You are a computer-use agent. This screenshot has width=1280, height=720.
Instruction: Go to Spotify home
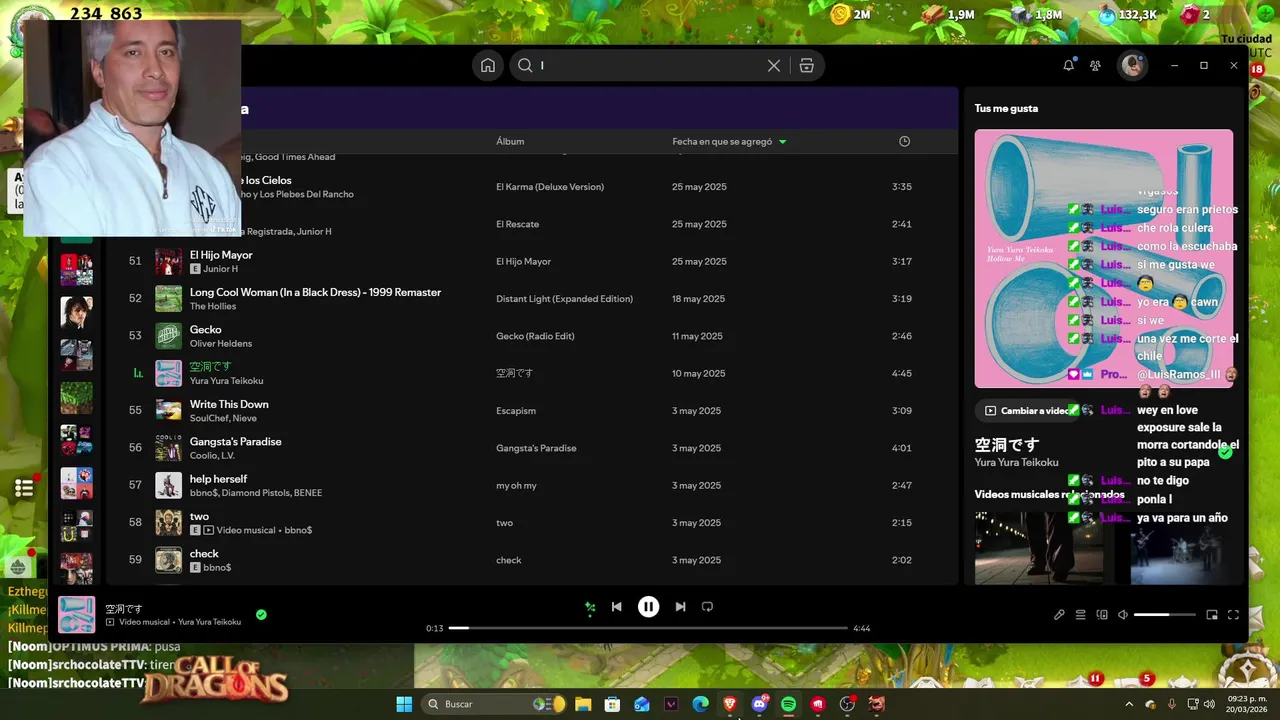(x=487, y=66)
